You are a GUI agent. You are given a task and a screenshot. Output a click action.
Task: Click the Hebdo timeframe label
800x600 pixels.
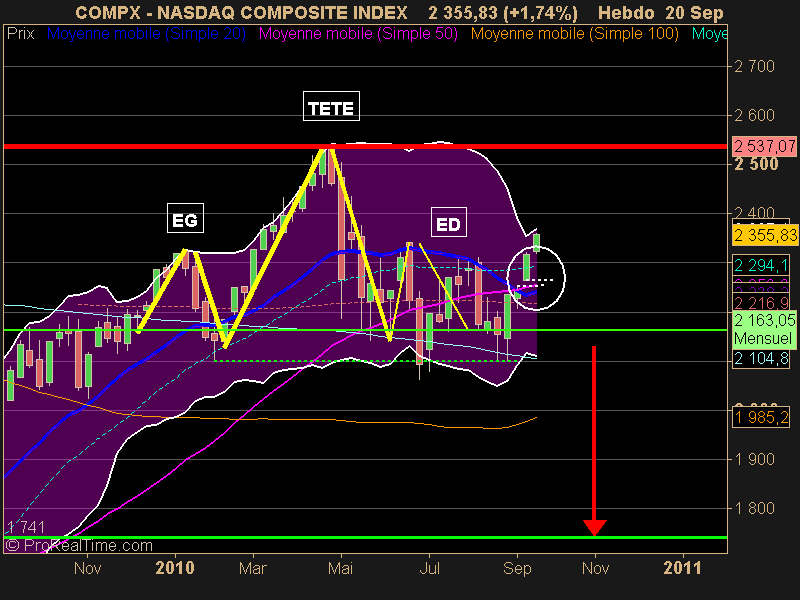(x=627, y=12)
